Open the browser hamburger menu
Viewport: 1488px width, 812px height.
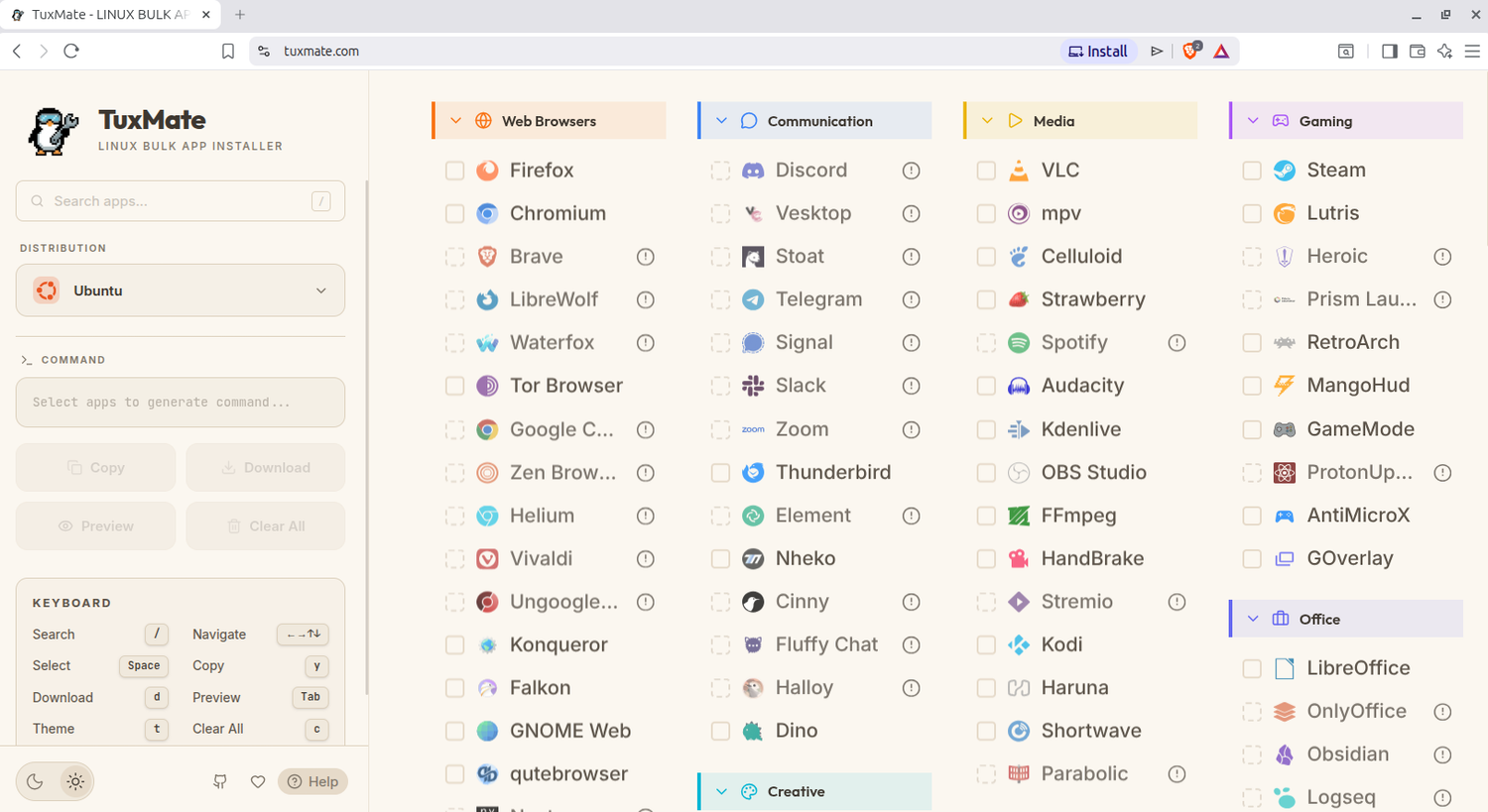pos(1472,51)
